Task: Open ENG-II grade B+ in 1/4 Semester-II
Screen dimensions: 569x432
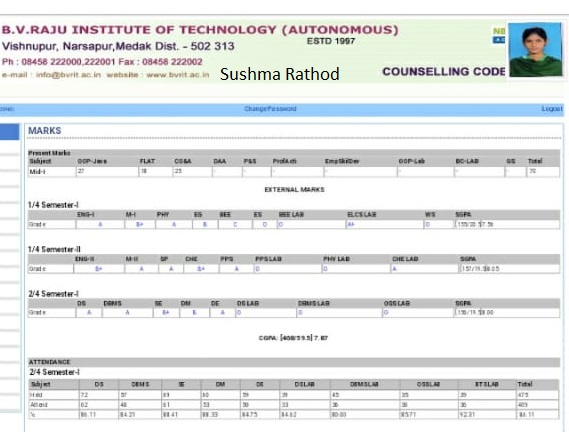Action: coord(98,269)
